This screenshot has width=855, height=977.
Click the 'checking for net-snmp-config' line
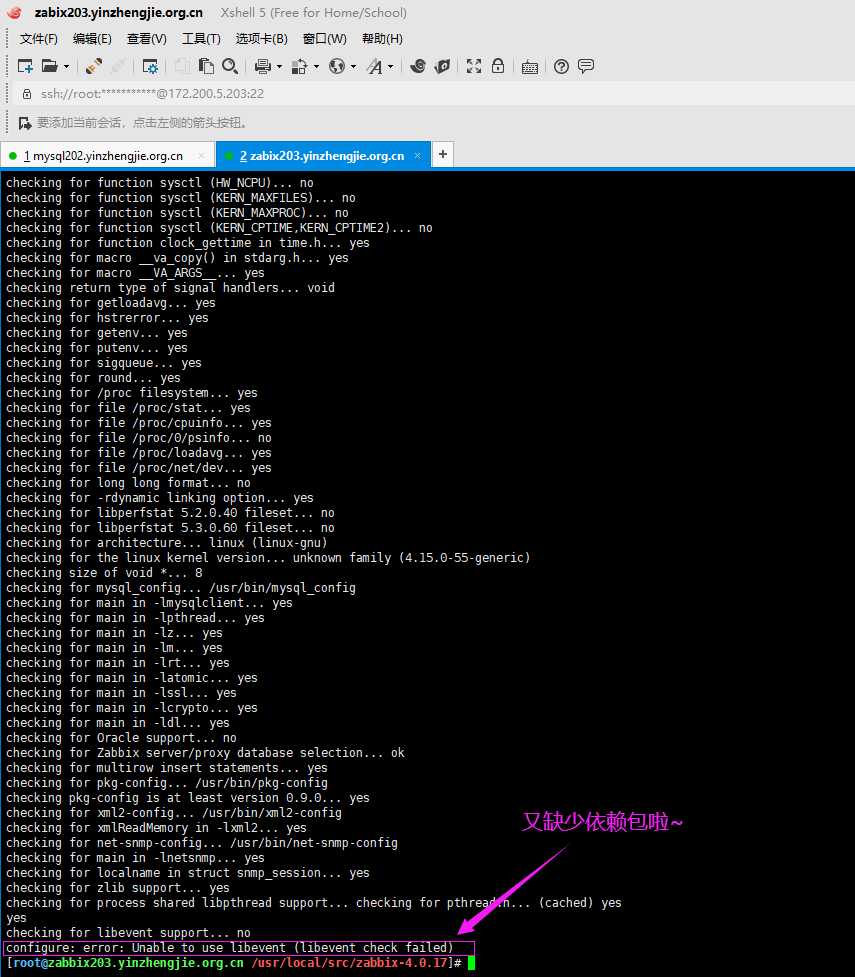coord(201,843)
